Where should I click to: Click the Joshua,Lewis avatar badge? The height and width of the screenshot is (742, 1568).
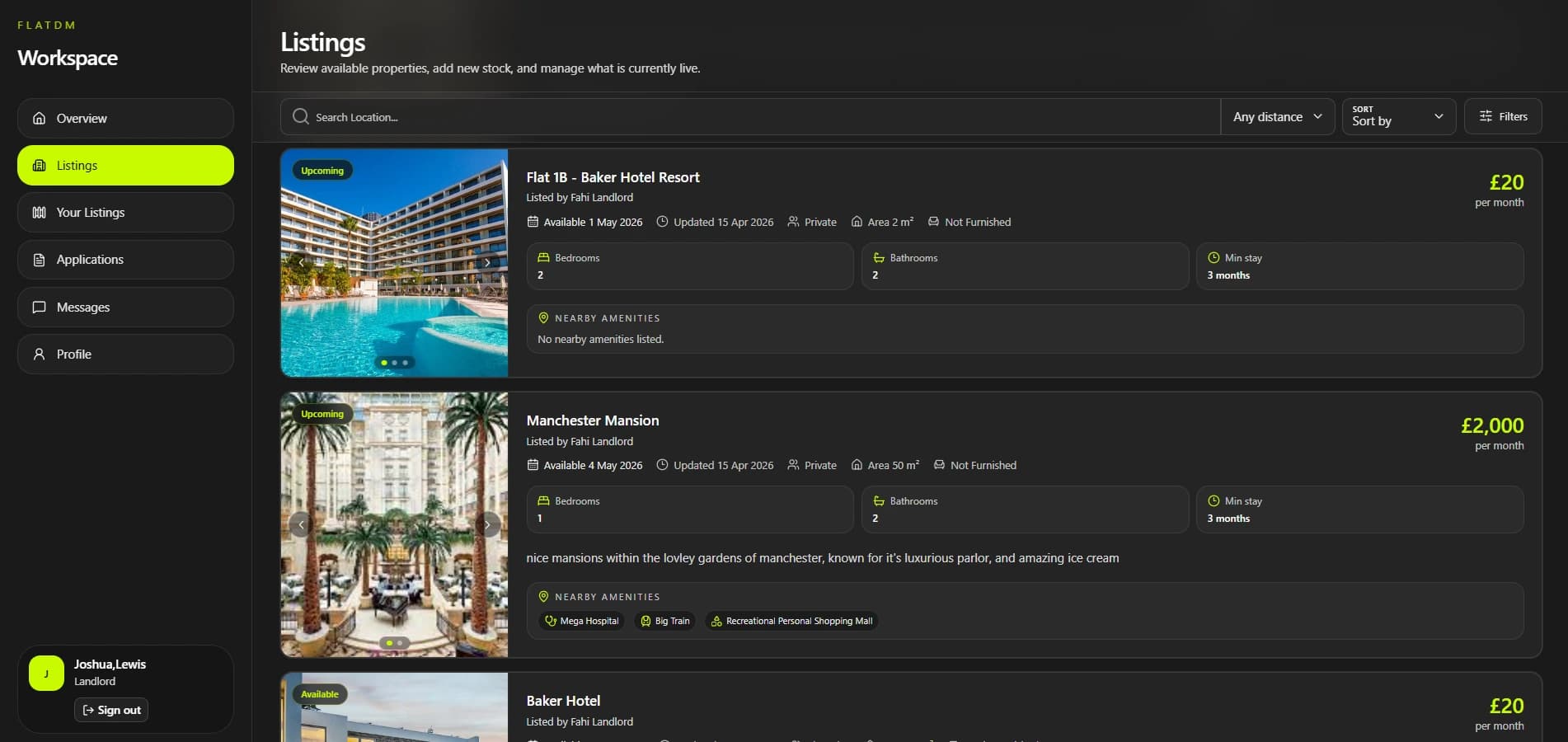(46, 673)
